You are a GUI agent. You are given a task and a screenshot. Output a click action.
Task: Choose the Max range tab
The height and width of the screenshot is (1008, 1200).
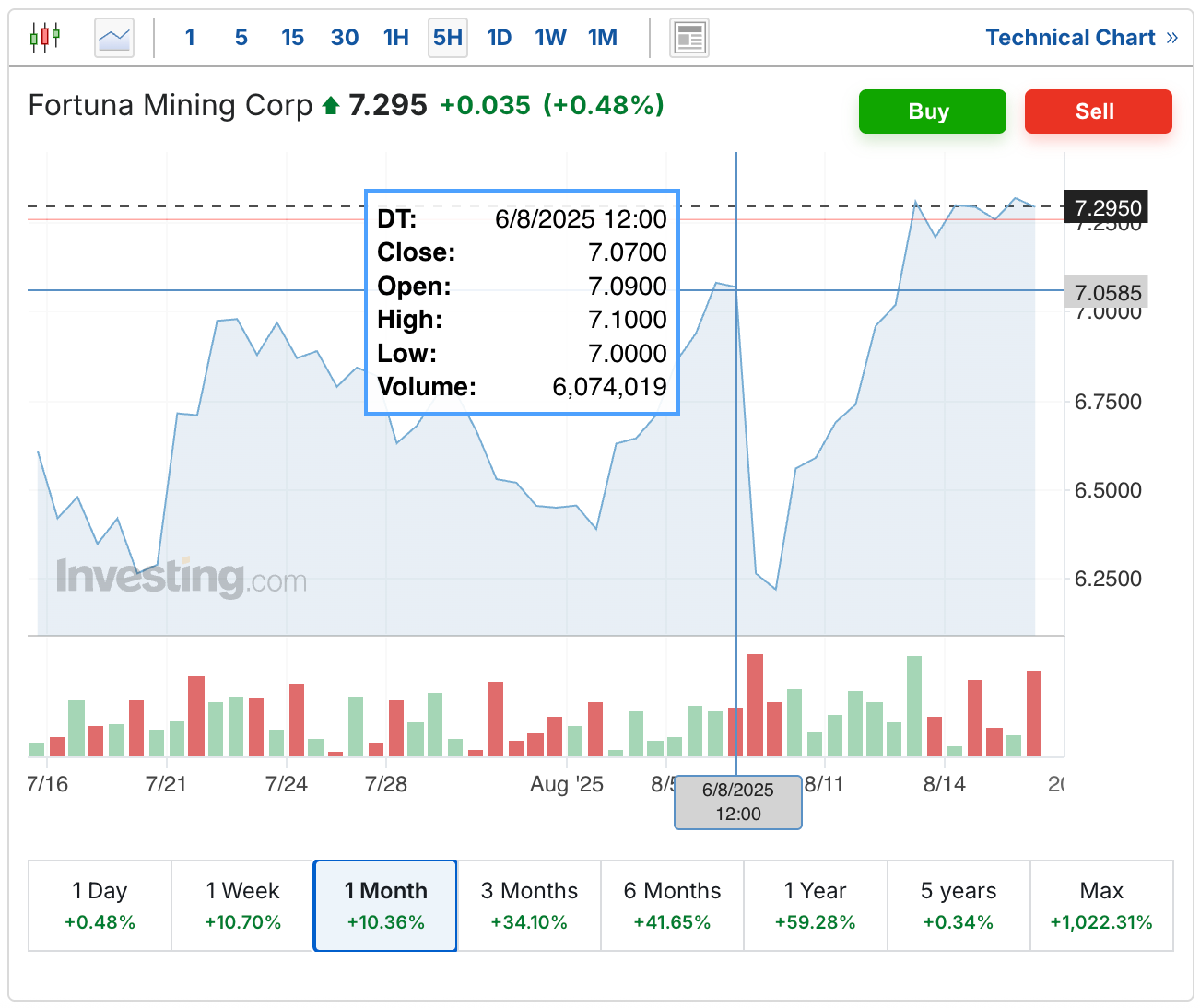[1101, 906]
